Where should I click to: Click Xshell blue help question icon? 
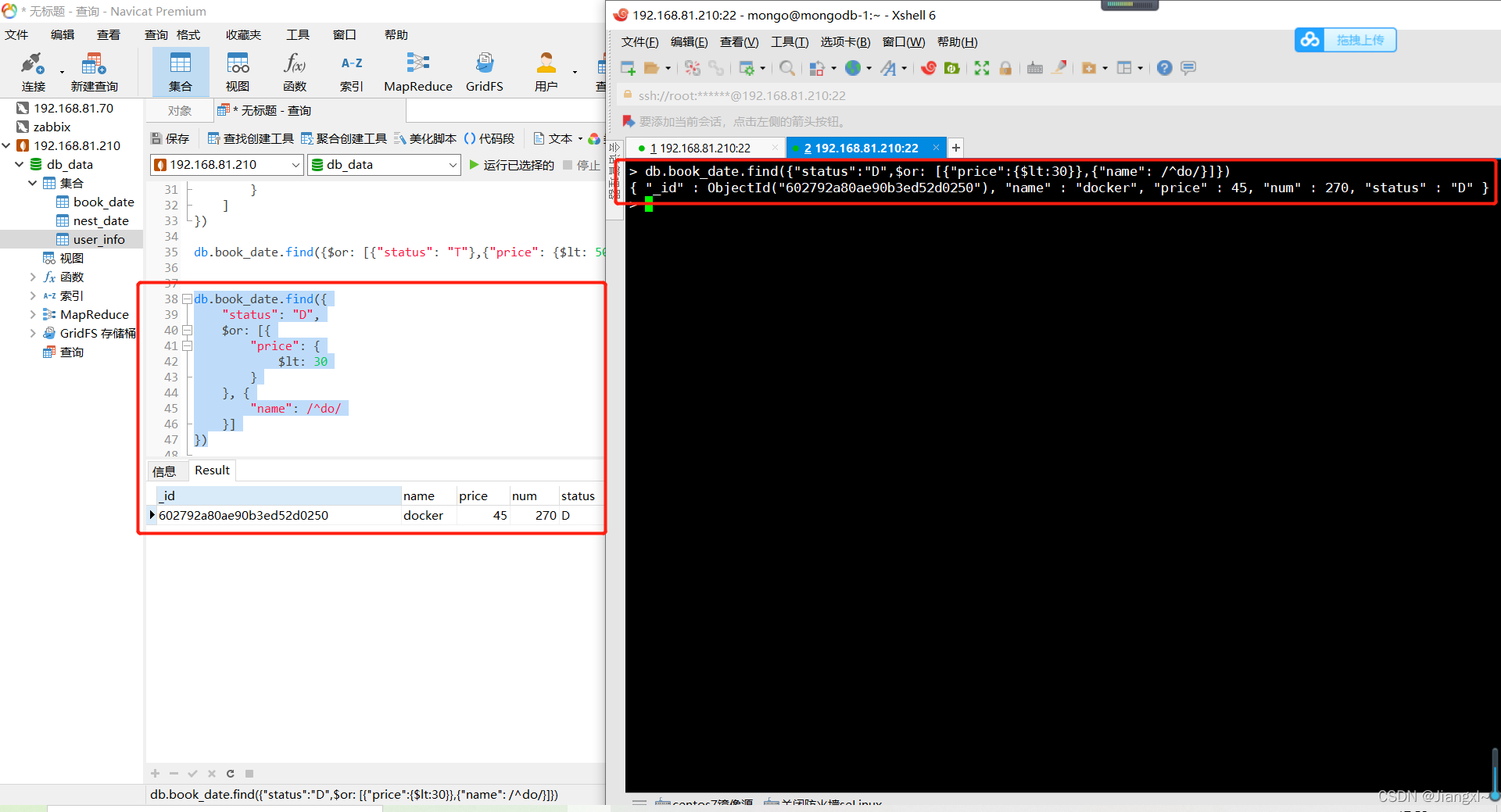(x=1165, y=68)
